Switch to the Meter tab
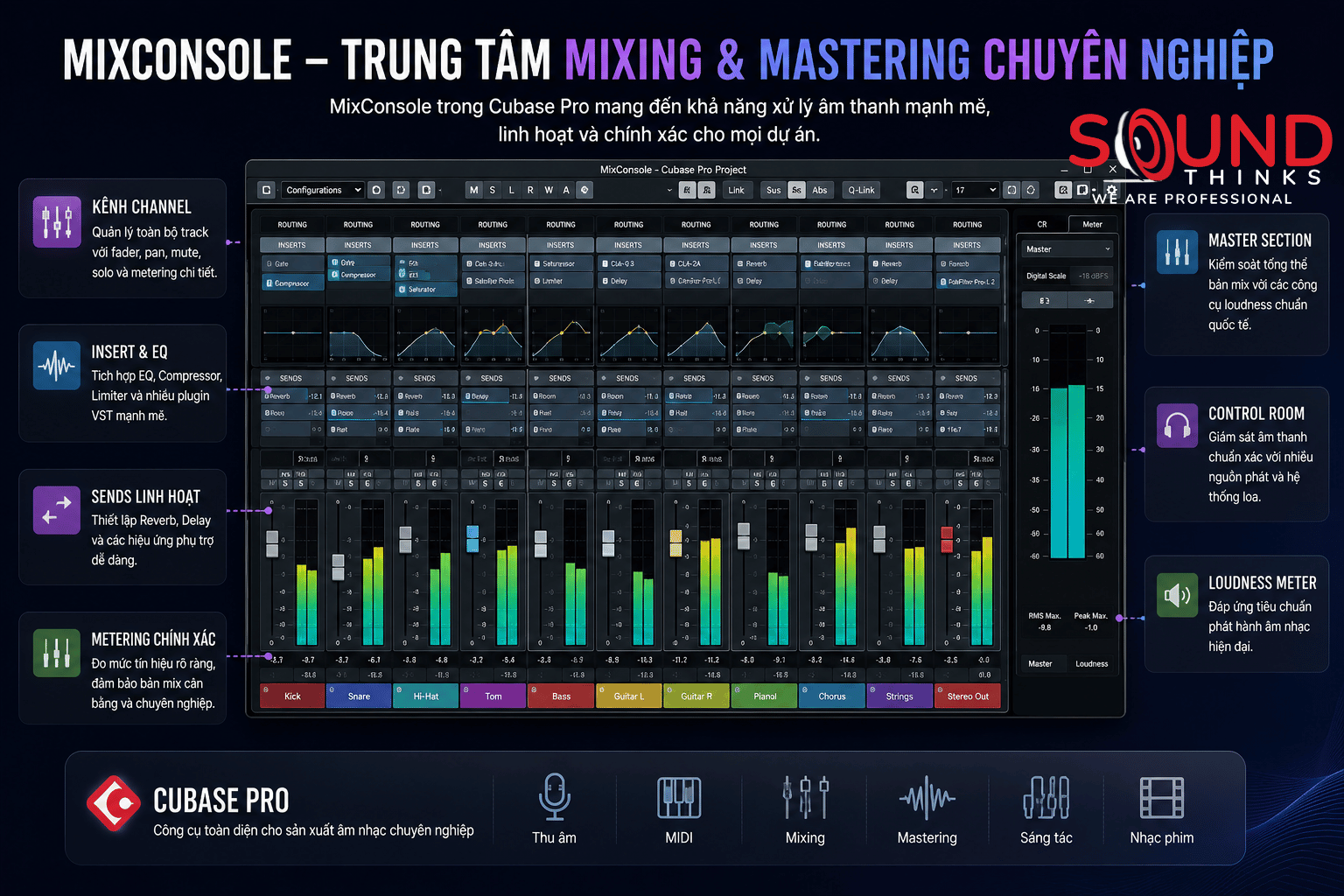The image size is (1344, 896). pyautogui.click(x=1092, y=225)
